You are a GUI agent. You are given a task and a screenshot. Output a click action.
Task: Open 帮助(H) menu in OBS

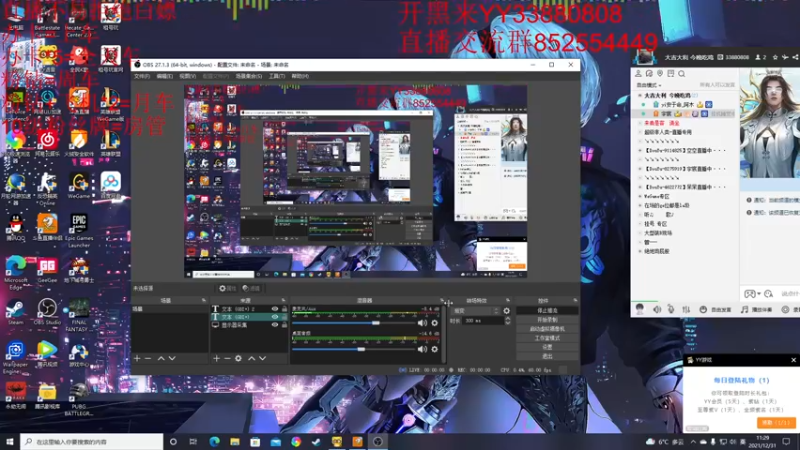click(x=300, y=76)
